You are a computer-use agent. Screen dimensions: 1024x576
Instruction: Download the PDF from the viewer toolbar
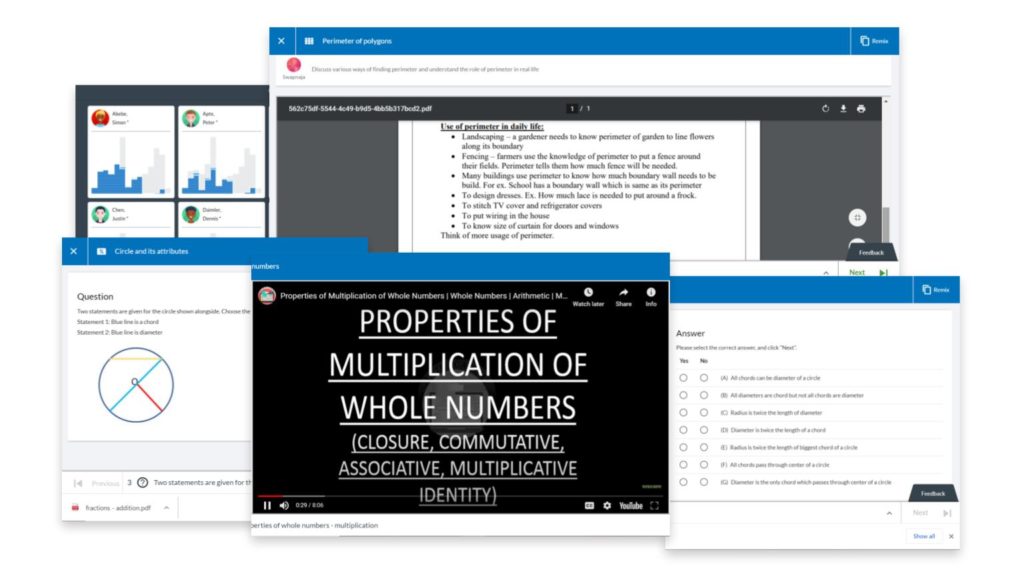(843, 108)
